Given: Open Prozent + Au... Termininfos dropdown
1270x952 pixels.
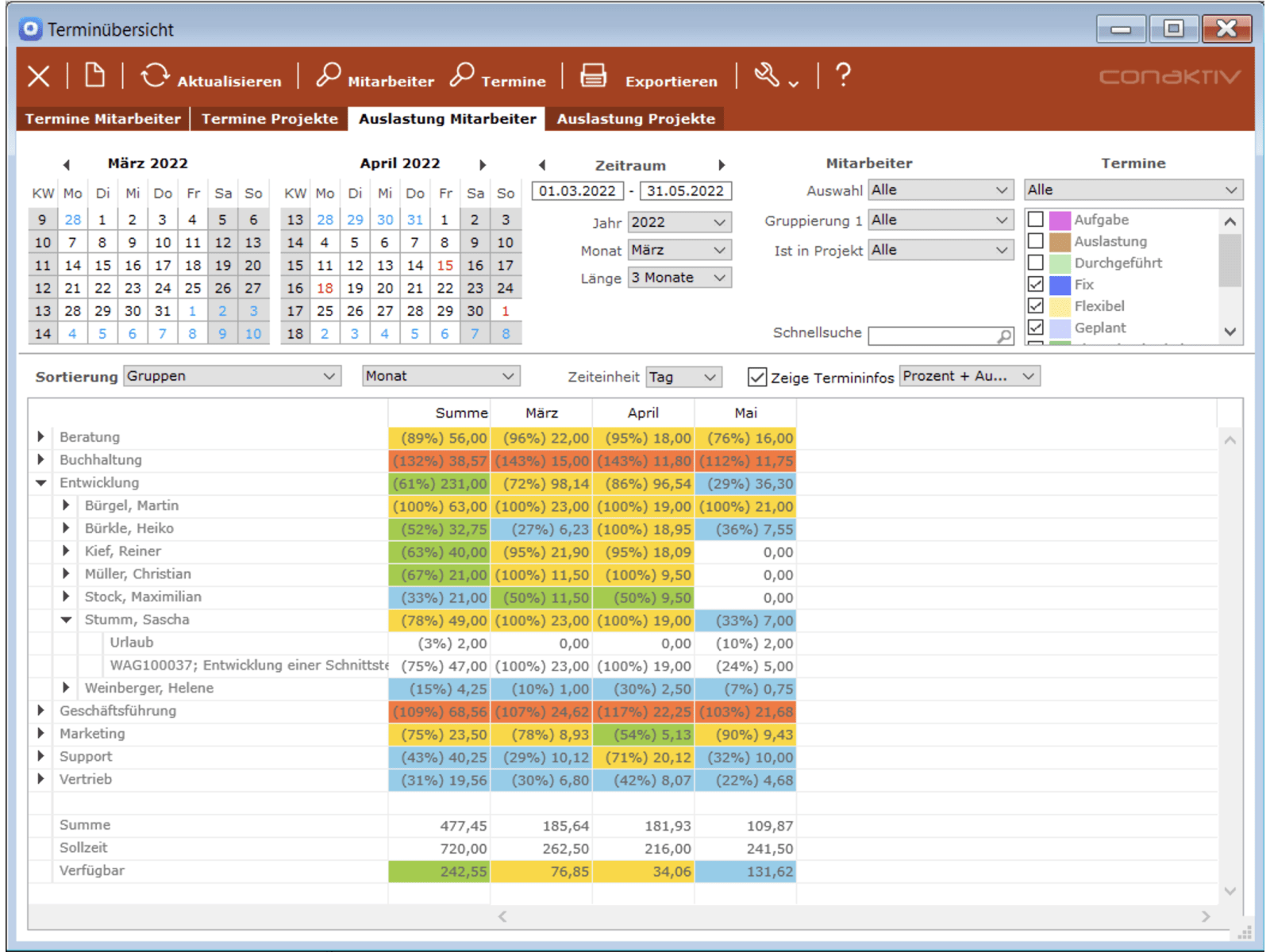Looking at the screenshot, I should [x=970, y=376].
